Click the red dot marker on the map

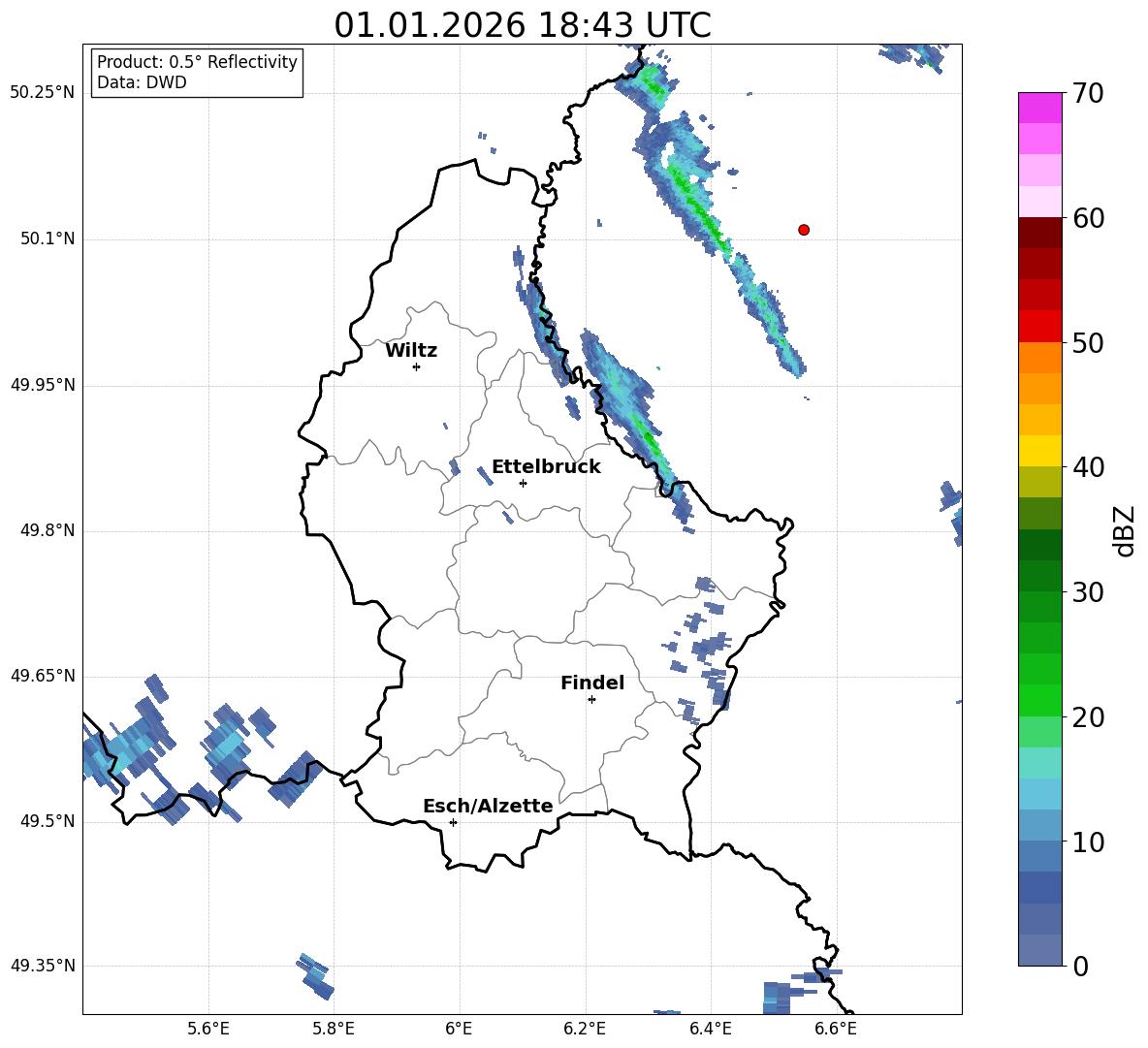(803, 230)
